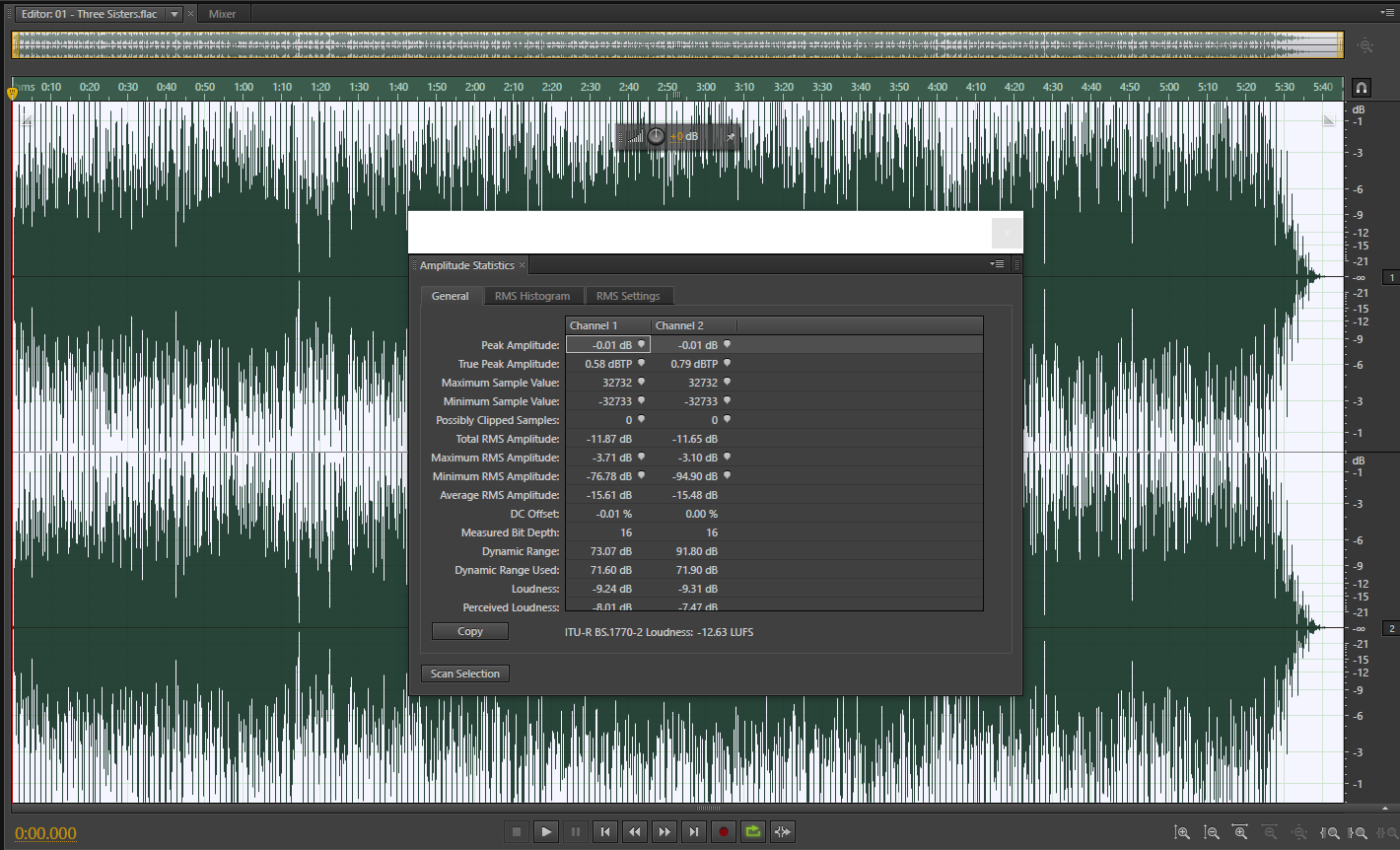Jump to Channel 1 True Peak location marker

(x=641, y=363)
